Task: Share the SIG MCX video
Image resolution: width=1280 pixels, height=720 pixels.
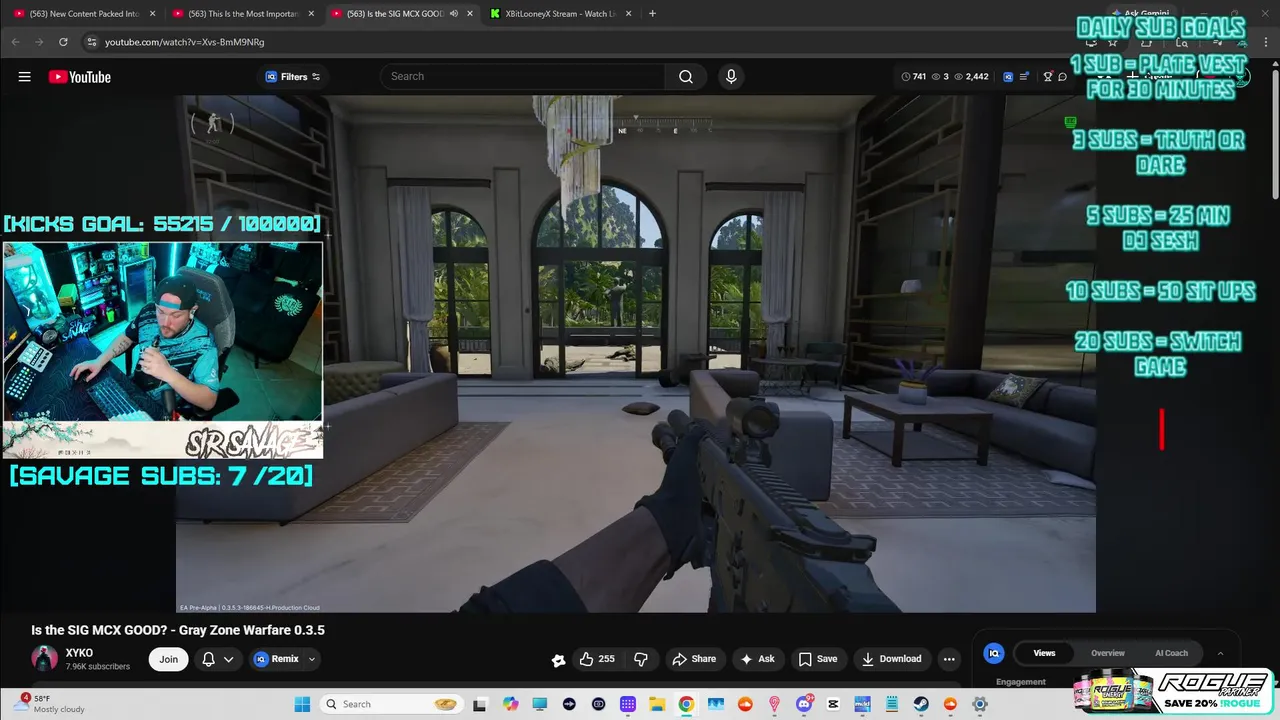Action: [694, 659]
